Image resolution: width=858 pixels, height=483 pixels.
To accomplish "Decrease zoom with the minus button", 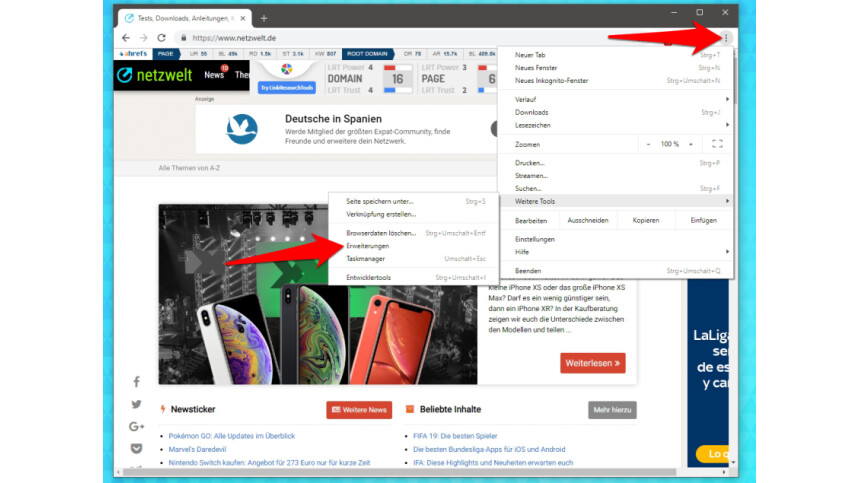I will (x=648, y=144).
